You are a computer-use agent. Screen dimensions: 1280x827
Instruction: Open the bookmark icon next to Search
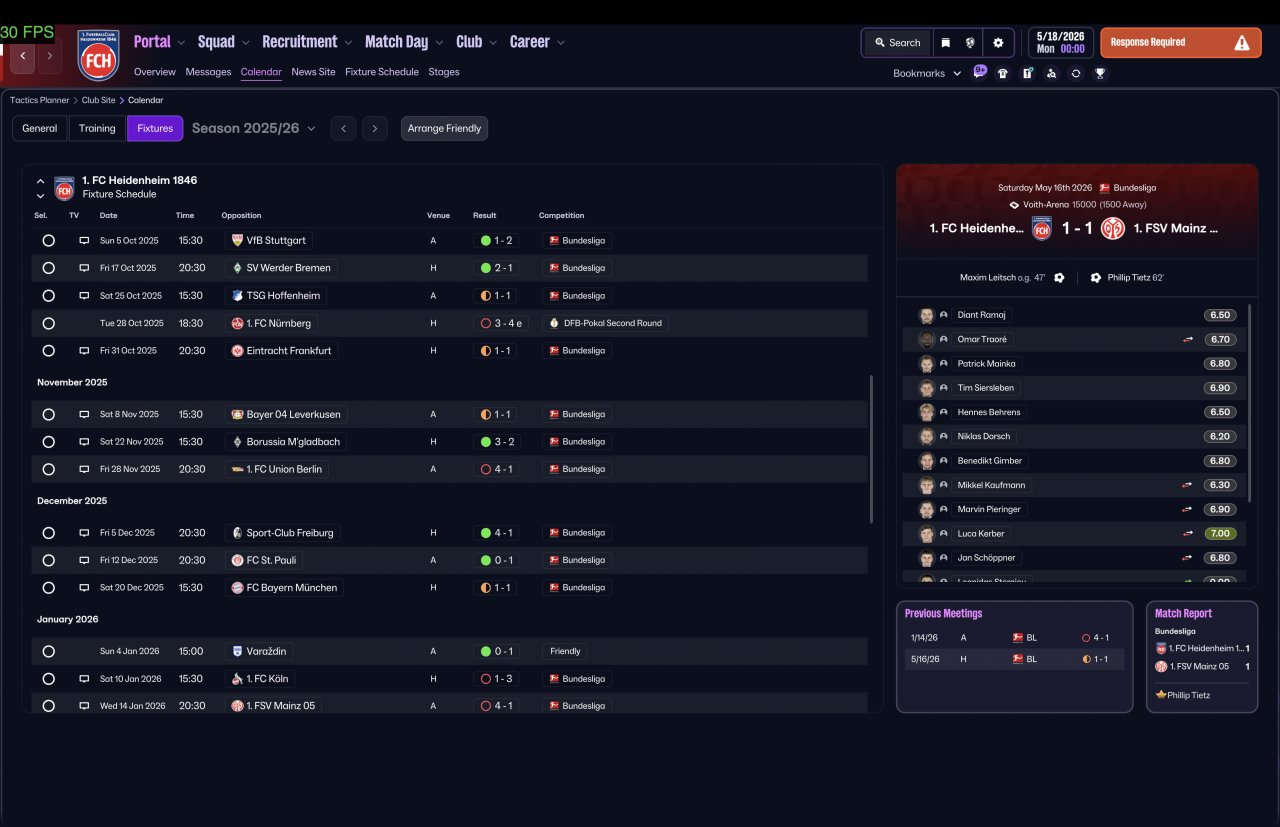(945, 43)
